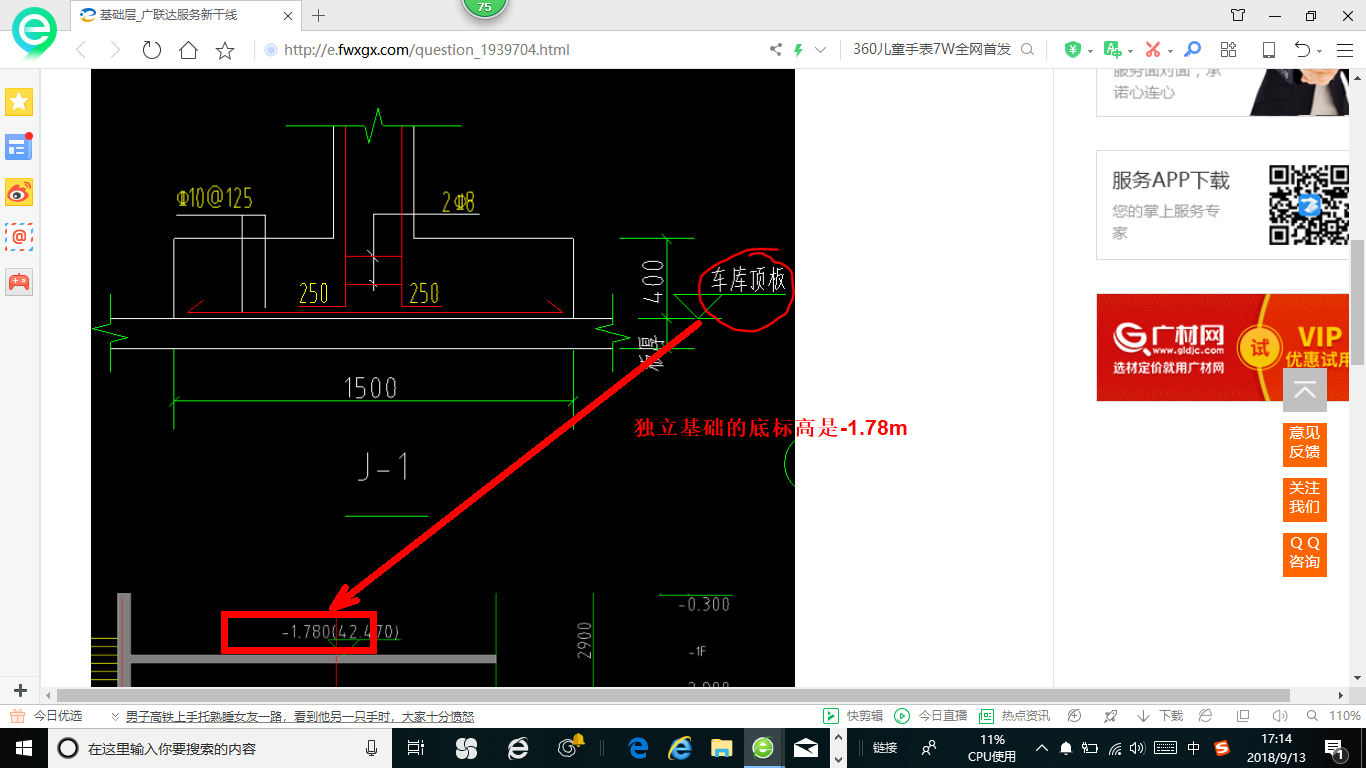Image resolution: width=1366 pixels, height=768 pixels.
Task: Go back to the previous page
Action: point(81,50)
